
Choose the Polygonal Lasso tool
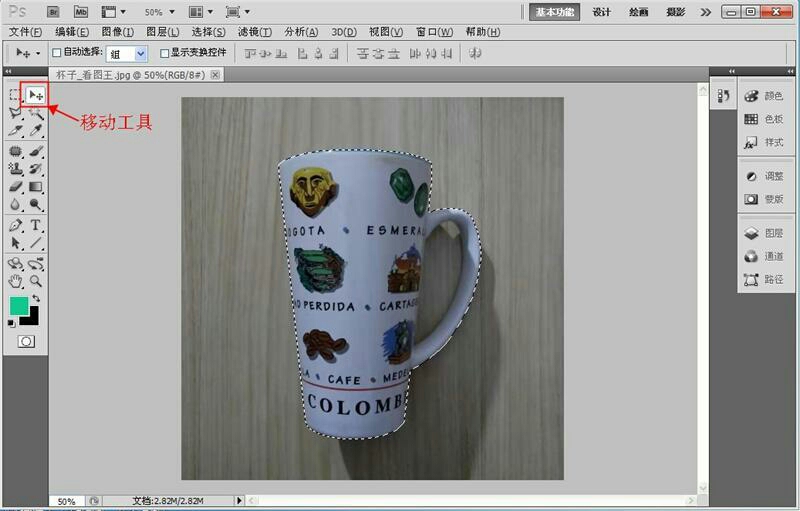[15, 113]
